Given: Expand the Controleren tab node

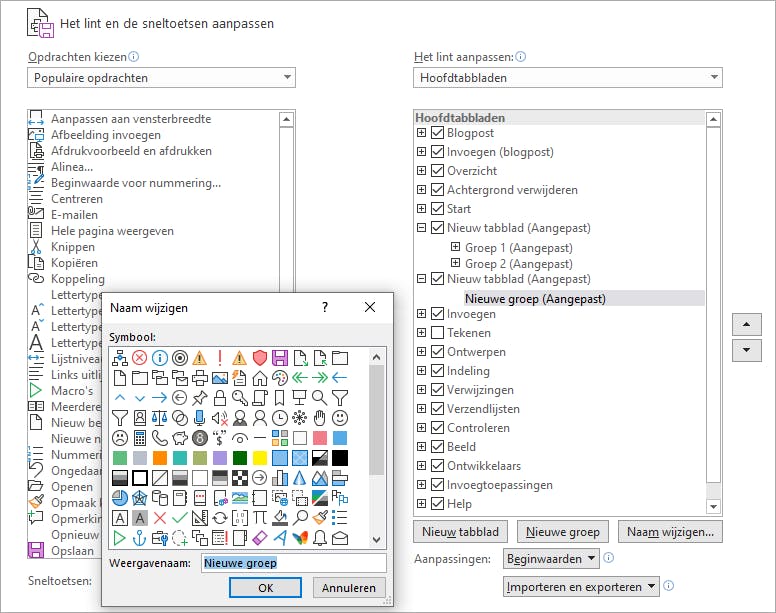Looking at the screenshot, I should tap(421, 427).
